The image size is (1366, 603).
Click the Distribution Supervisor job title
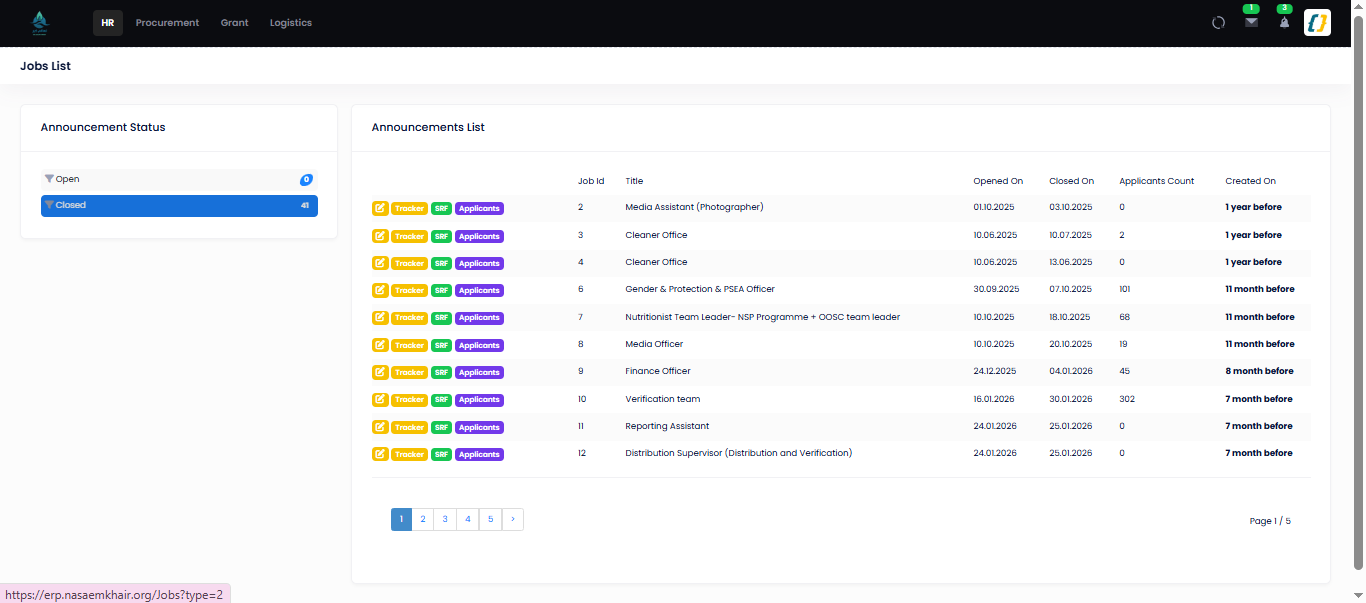pos(739,453)
